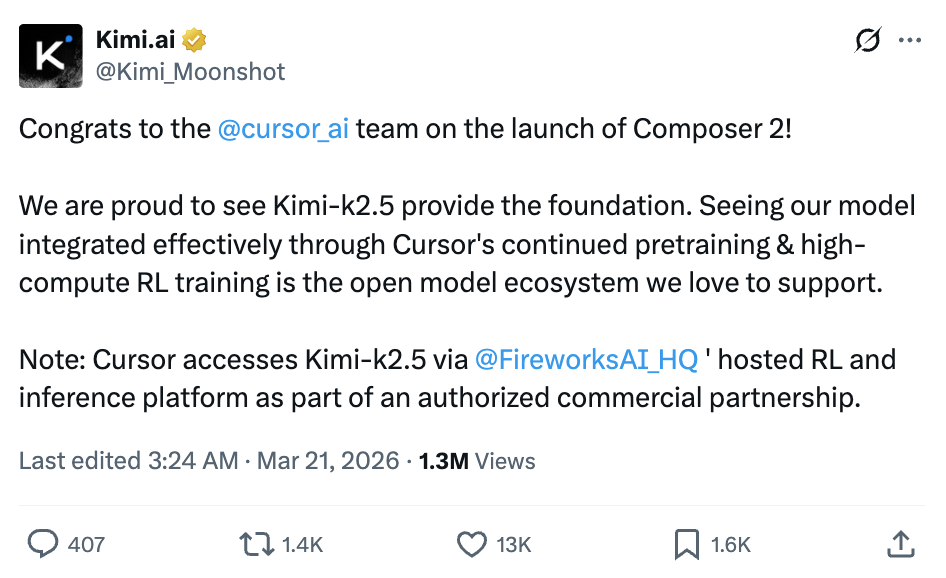Open the @FireworksAI_HQ mention link
Viewport: 946px width, 578px height.
(x=586, y=360)
